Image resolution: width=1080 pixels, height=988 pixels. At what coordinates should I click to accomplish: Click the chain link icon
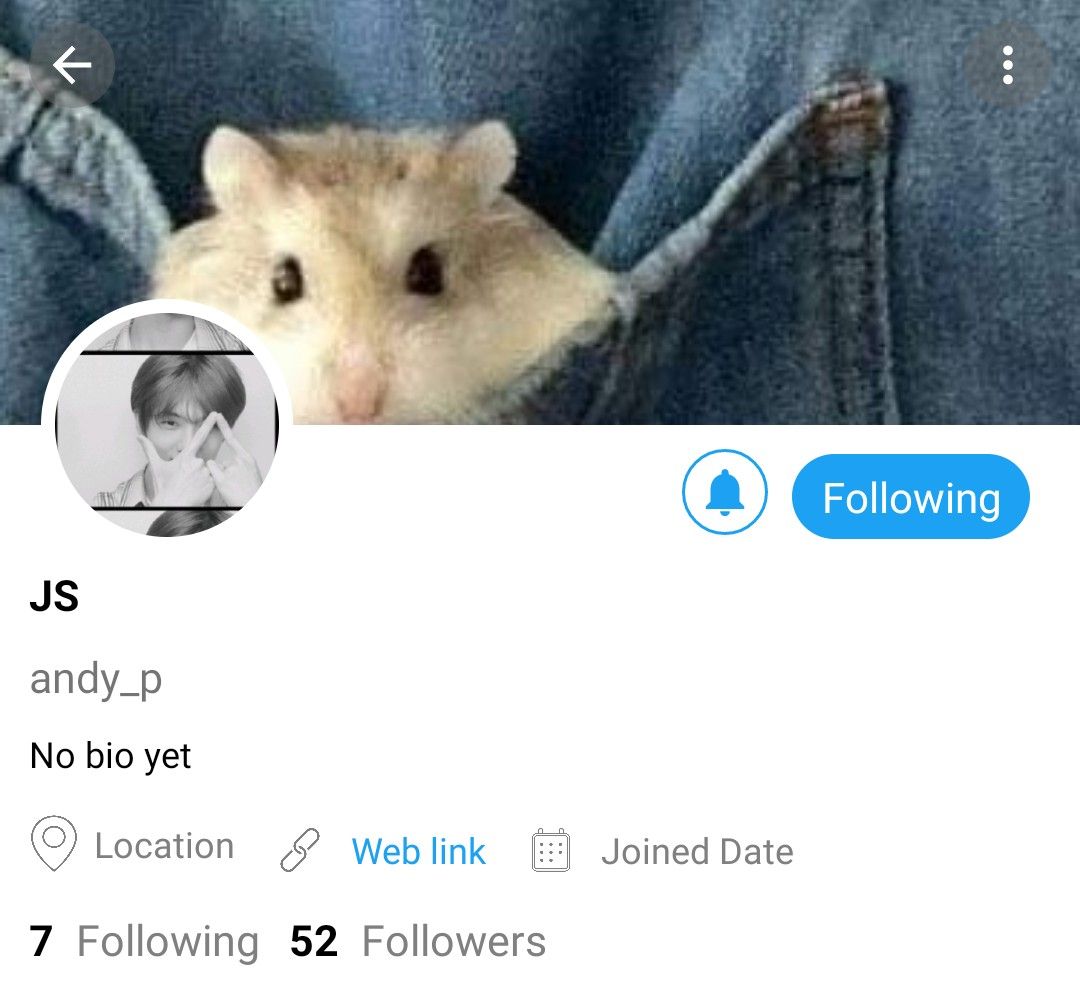point(300,850)
